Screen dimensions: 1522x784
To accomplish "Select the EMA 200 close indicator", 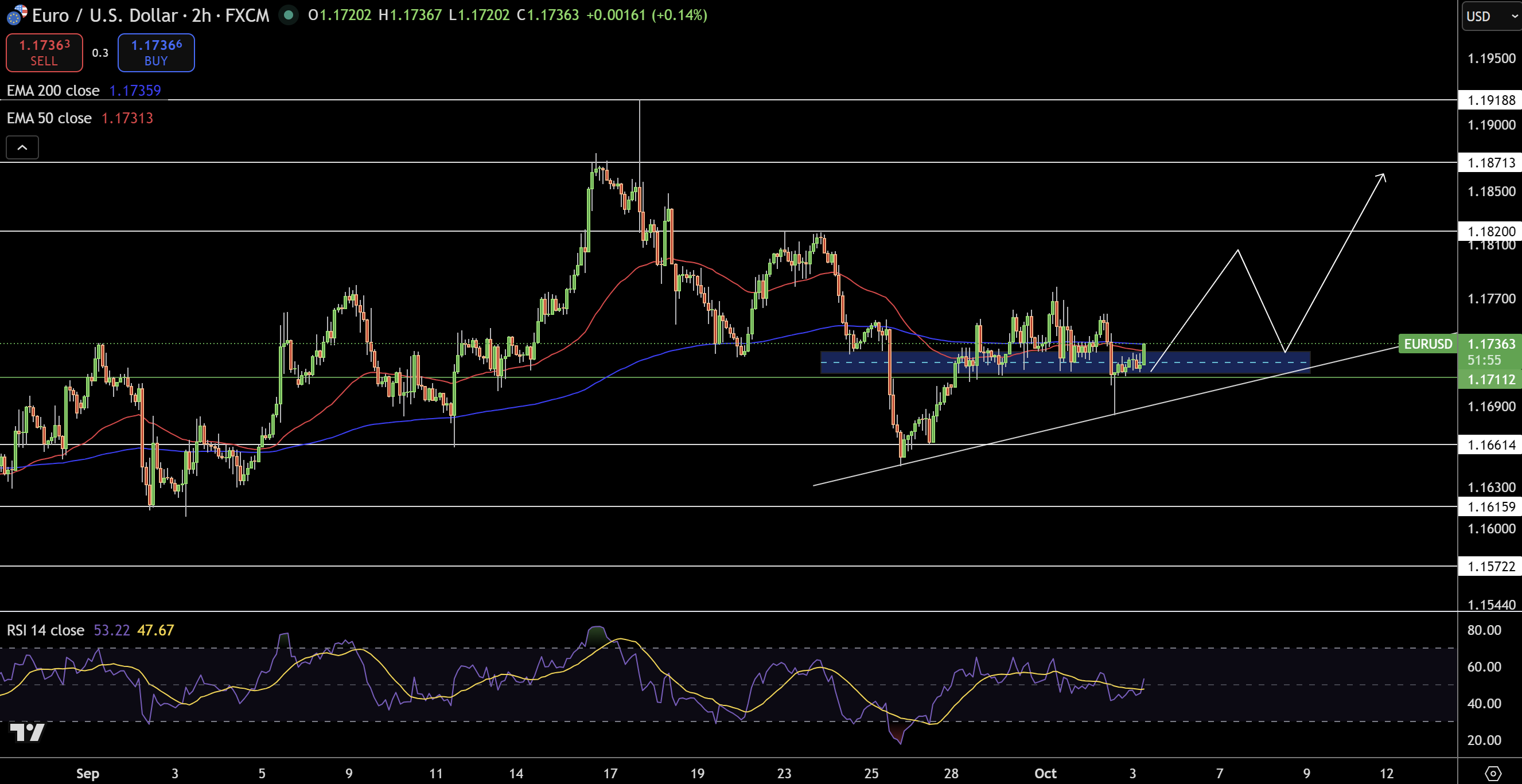I will pyautogui.click(x=53, y=91).
